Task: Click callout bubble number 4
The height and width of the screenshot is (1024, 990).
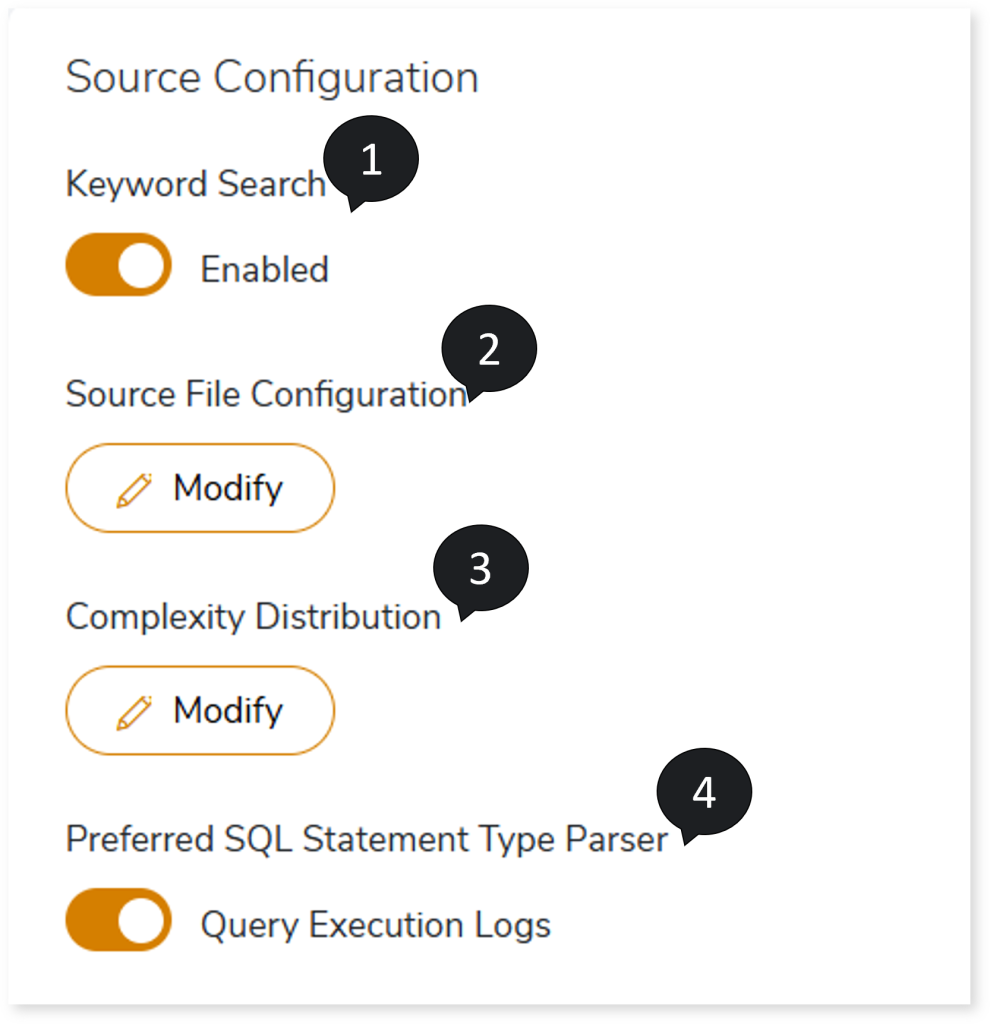Action: click(704, 793)
